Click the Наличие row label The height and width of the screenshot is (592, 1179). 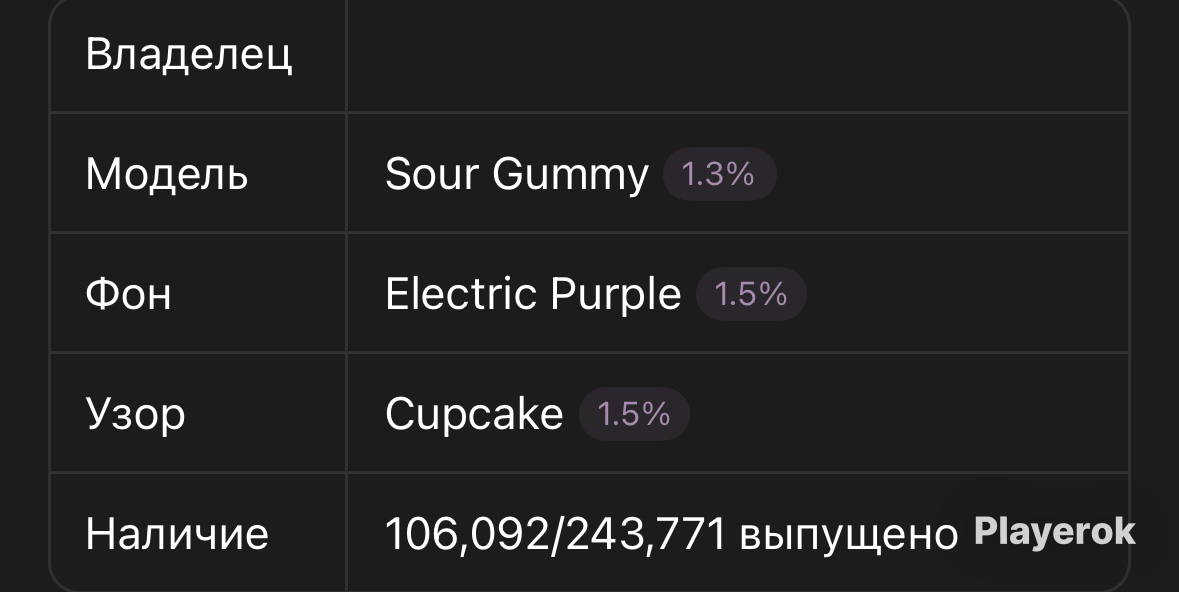coord(177,533)
